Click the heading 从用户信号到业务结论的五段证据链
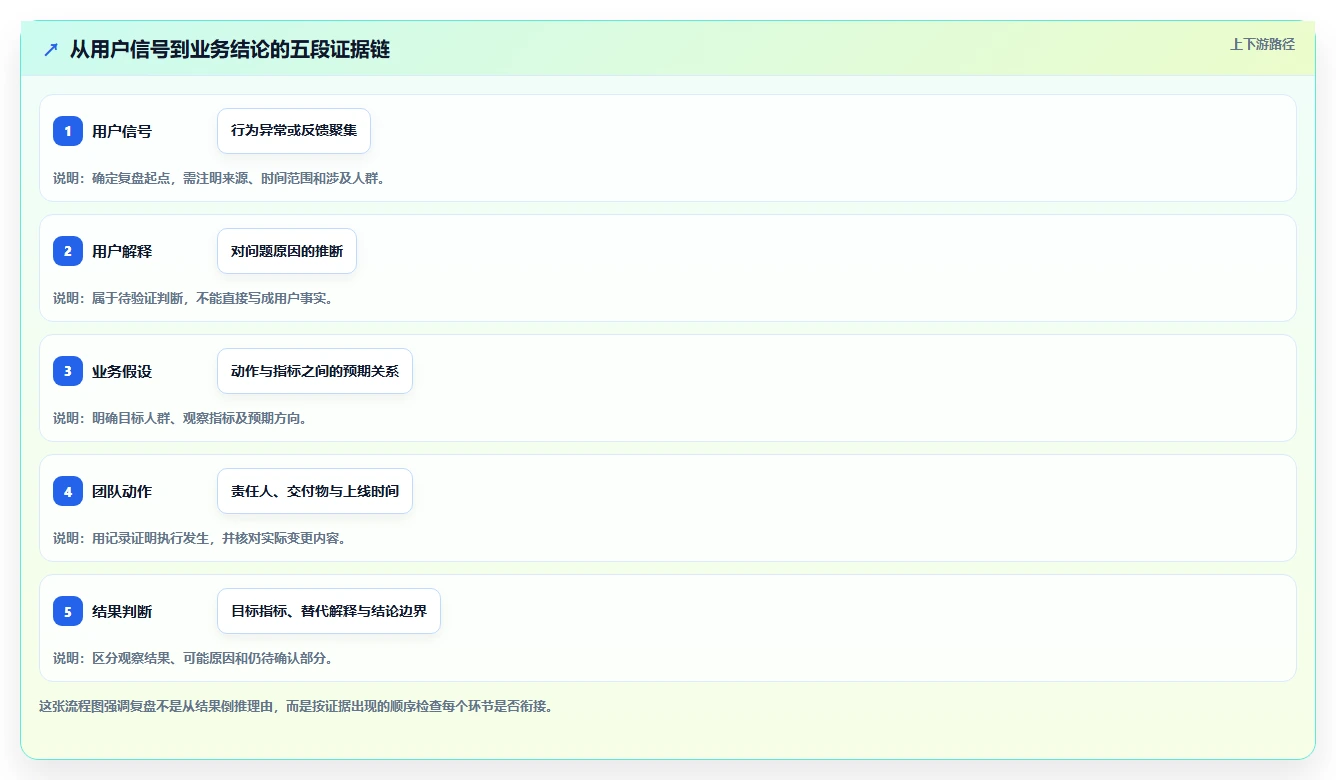Screen dimensions: 1336x780 [230, 49]
